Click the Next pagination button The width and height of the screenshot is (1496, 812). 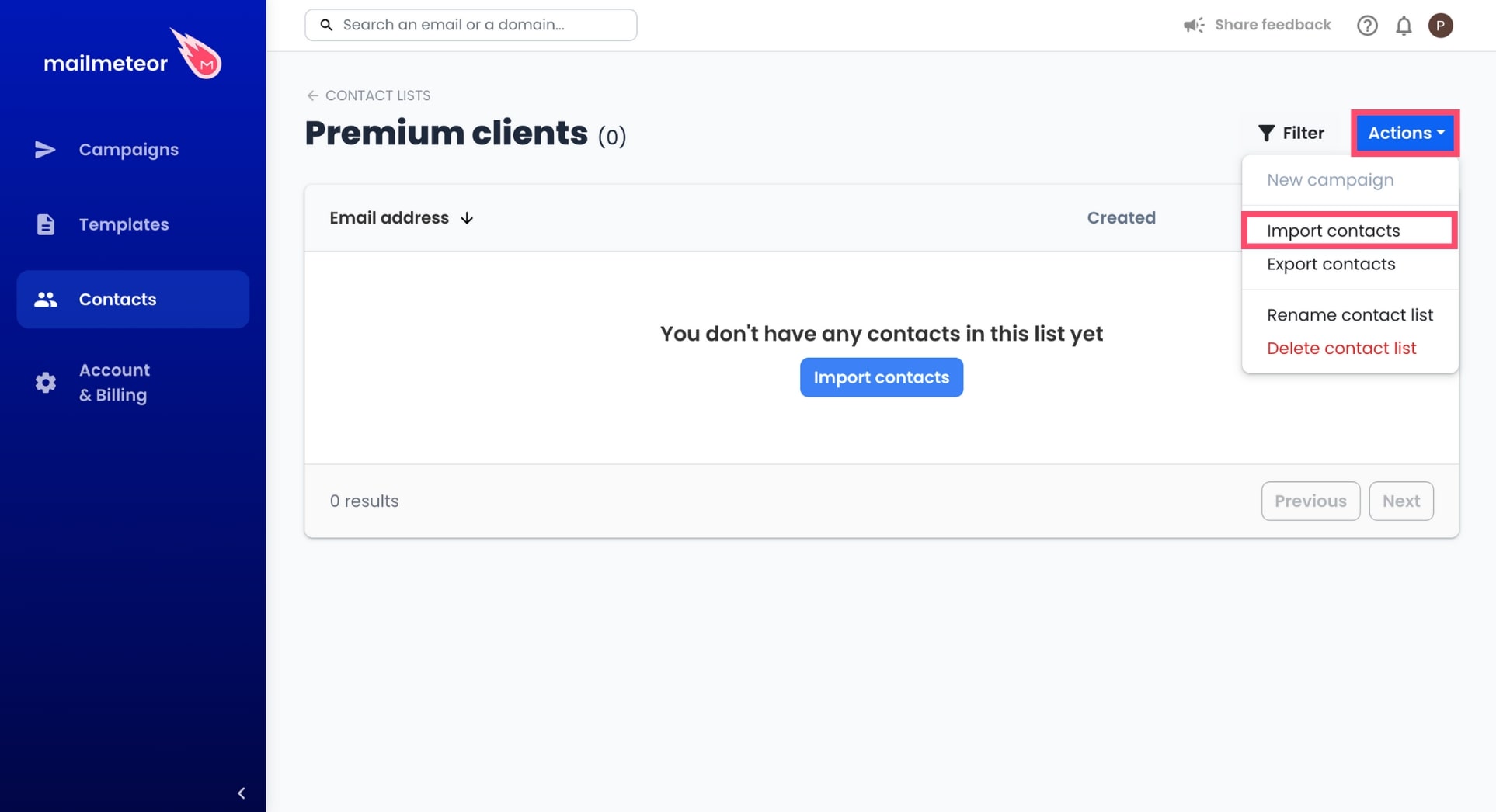tap(1400, 501)
